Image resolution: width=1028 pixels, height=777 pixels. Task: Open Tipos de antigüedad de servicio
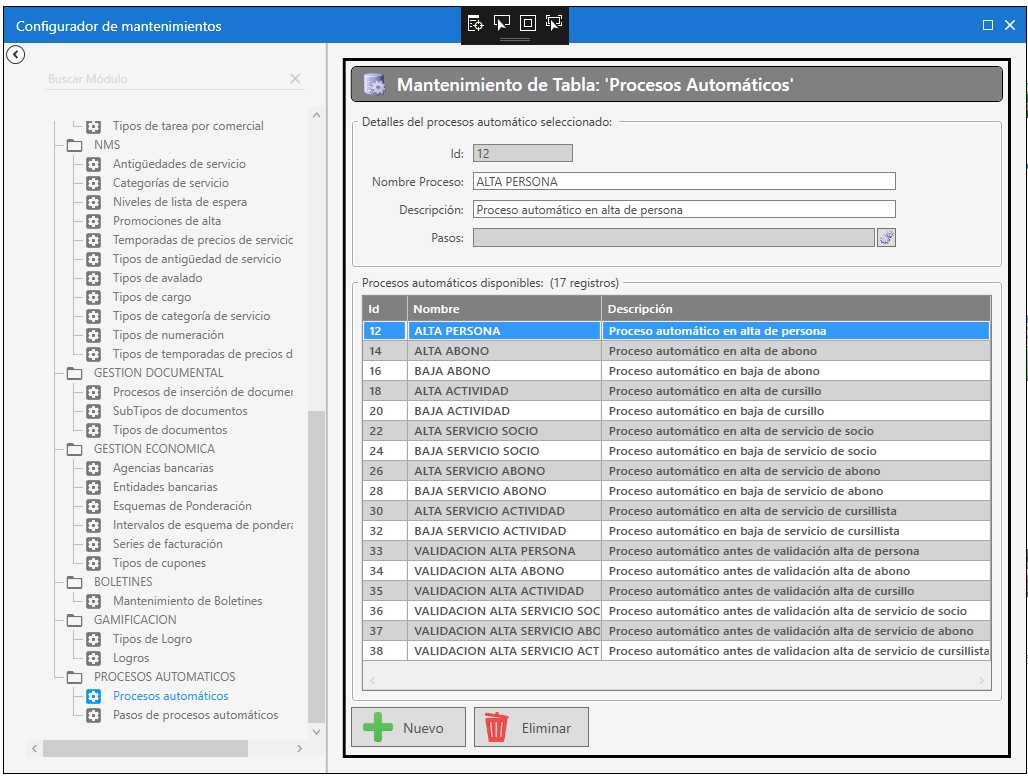(x=197, y=259)
